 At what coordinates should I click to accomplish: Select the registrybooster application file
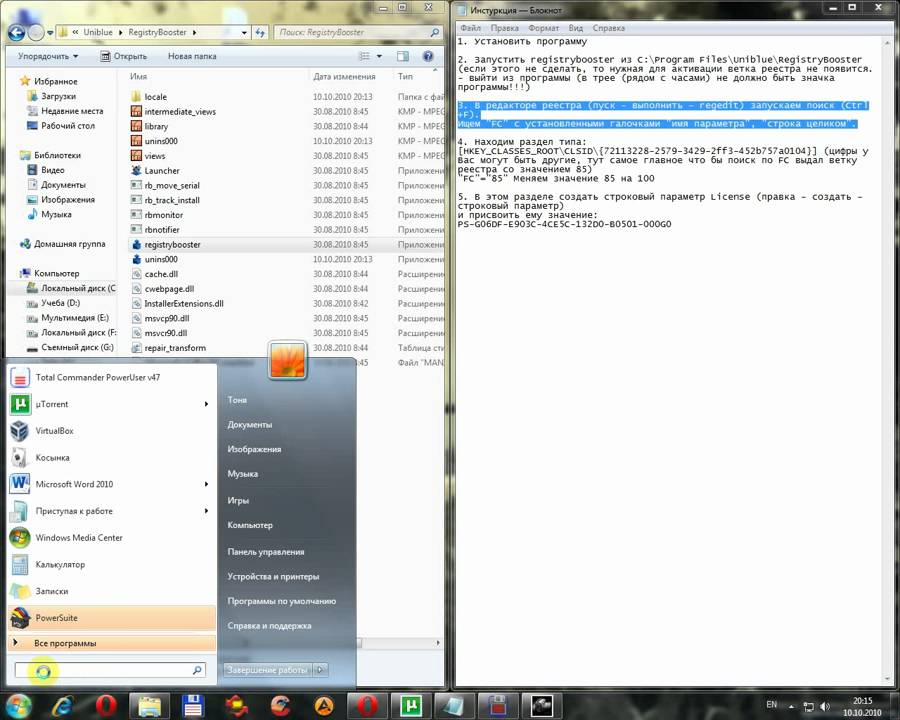[x=172, y=245]
